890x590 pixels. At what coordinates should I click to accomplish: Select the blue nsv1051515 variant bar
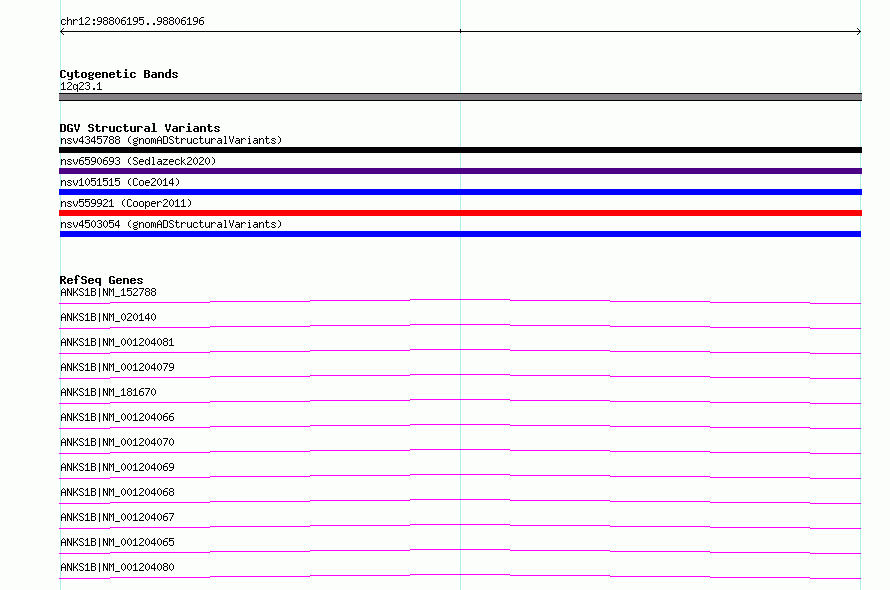(x=460, y=192)
